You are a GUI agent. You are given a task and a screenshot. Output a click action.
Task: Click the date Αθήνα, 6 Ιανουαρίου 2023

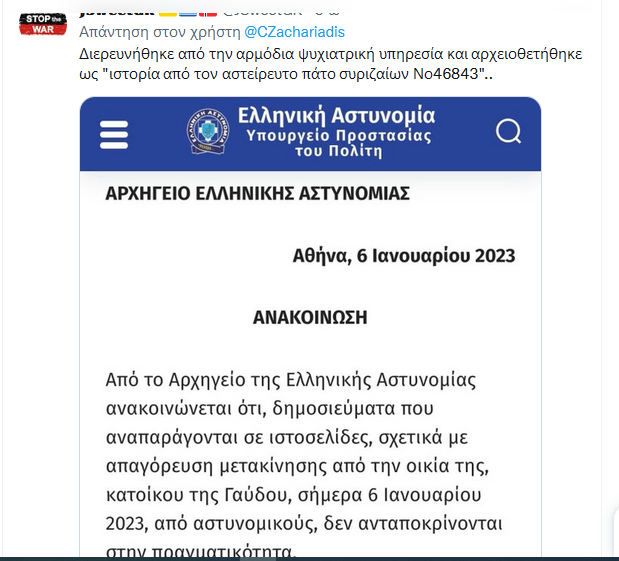coord(404,256)
